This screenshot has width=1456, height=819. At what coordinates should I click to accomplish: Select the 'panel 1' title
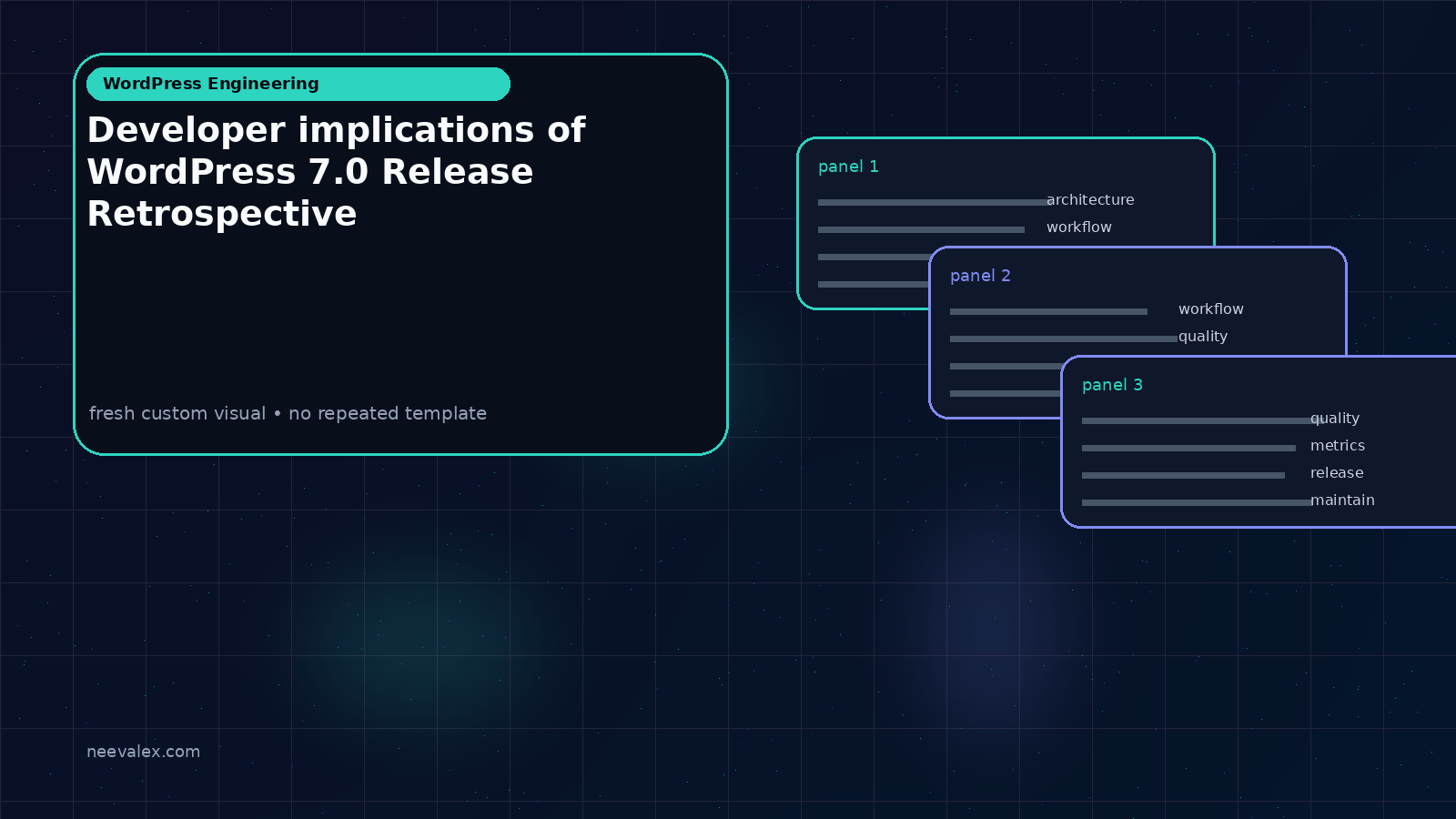848,167
